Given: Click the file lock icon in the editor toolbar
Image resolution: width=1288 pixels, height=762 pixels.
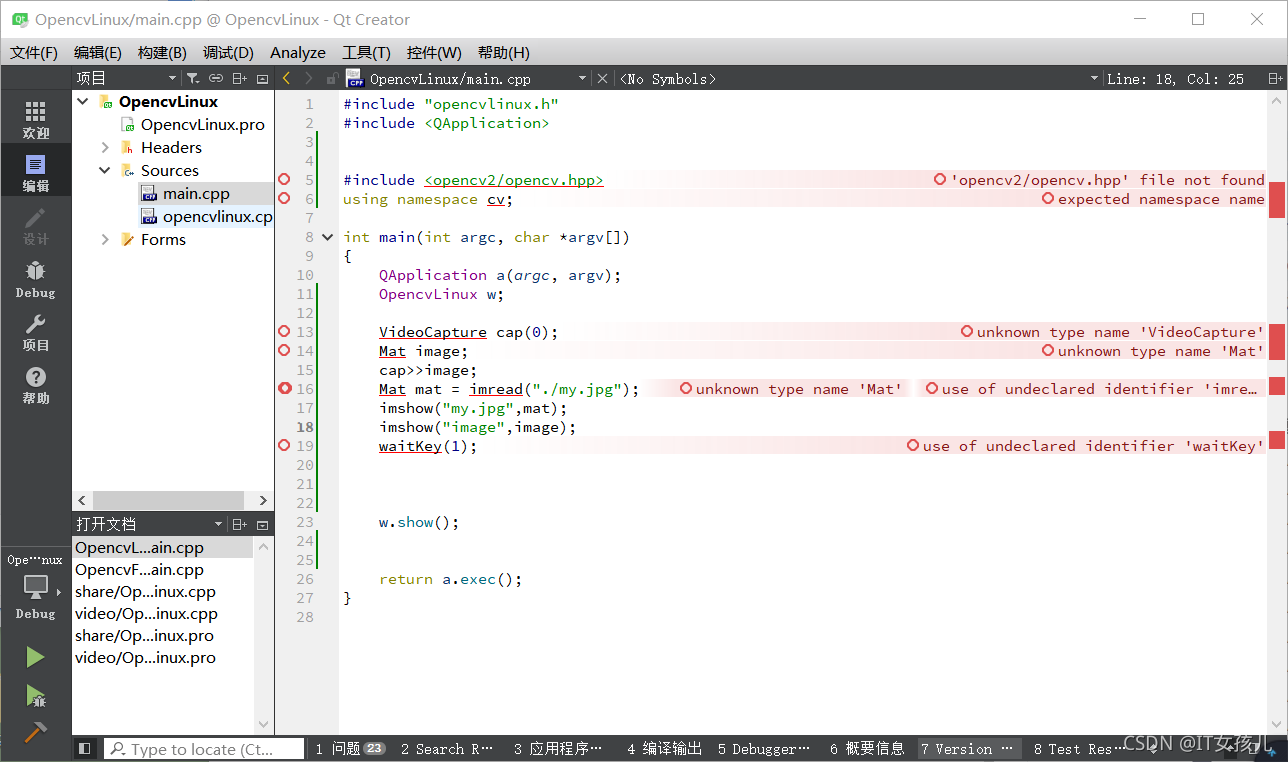Looking at the screenshot, I should tap(331, 78).
